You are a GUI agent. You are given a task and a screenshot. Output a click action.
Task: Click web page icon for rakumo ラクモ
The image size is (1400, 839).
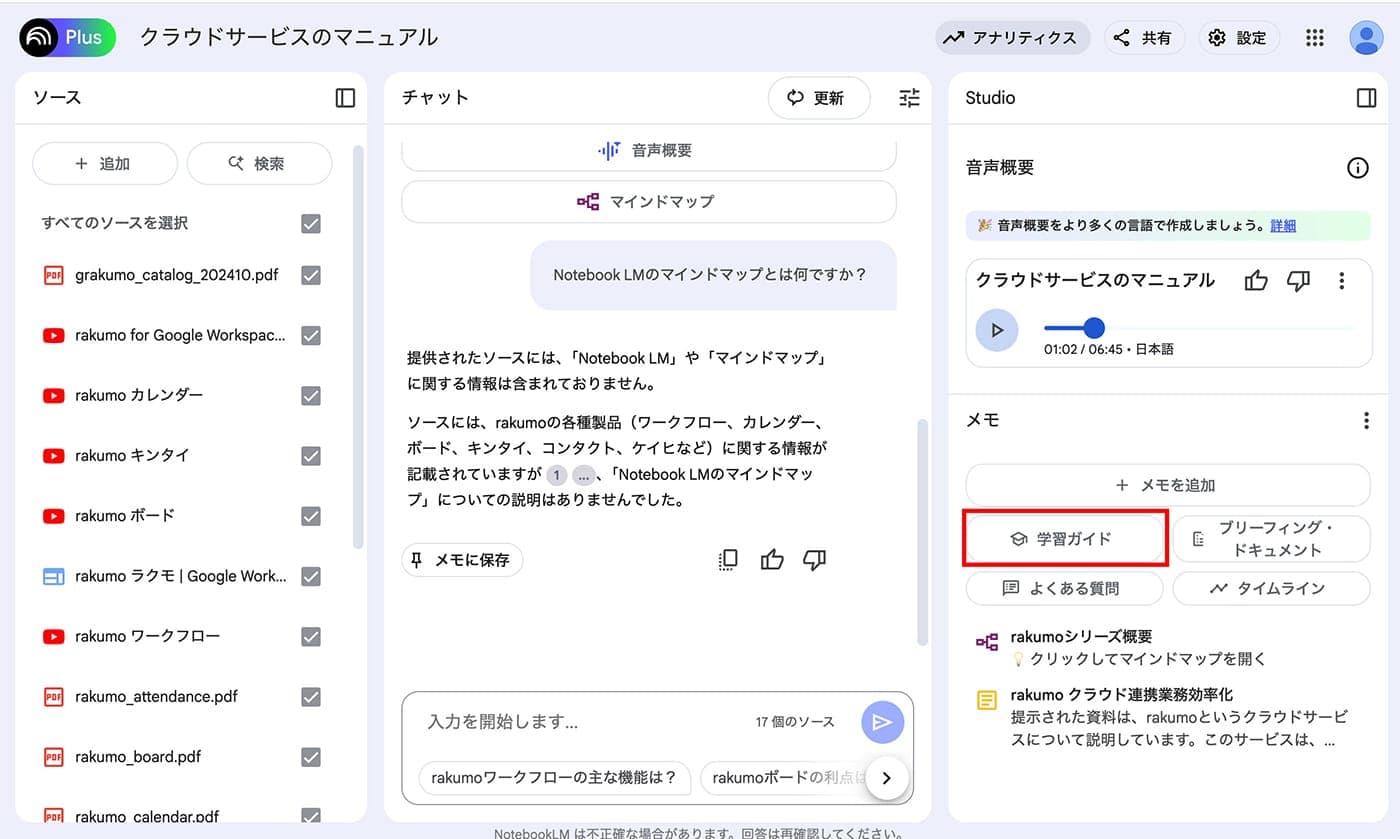(53, 576)
